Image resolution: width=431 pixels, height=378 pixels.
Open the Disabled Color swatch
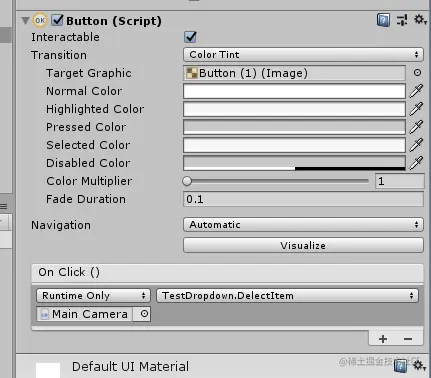[294, 163]
